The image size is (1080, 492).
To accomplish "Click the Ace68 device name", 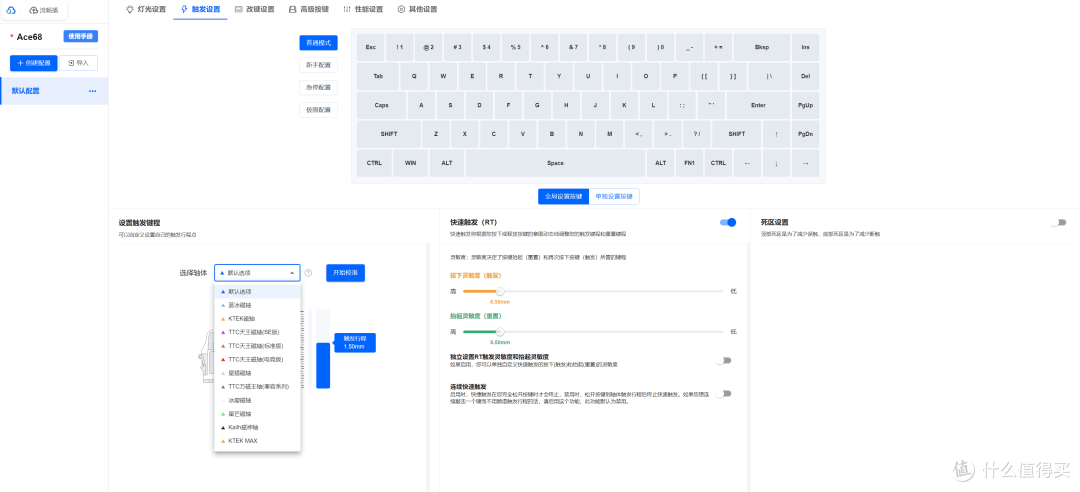I will [x=30, y=37].
